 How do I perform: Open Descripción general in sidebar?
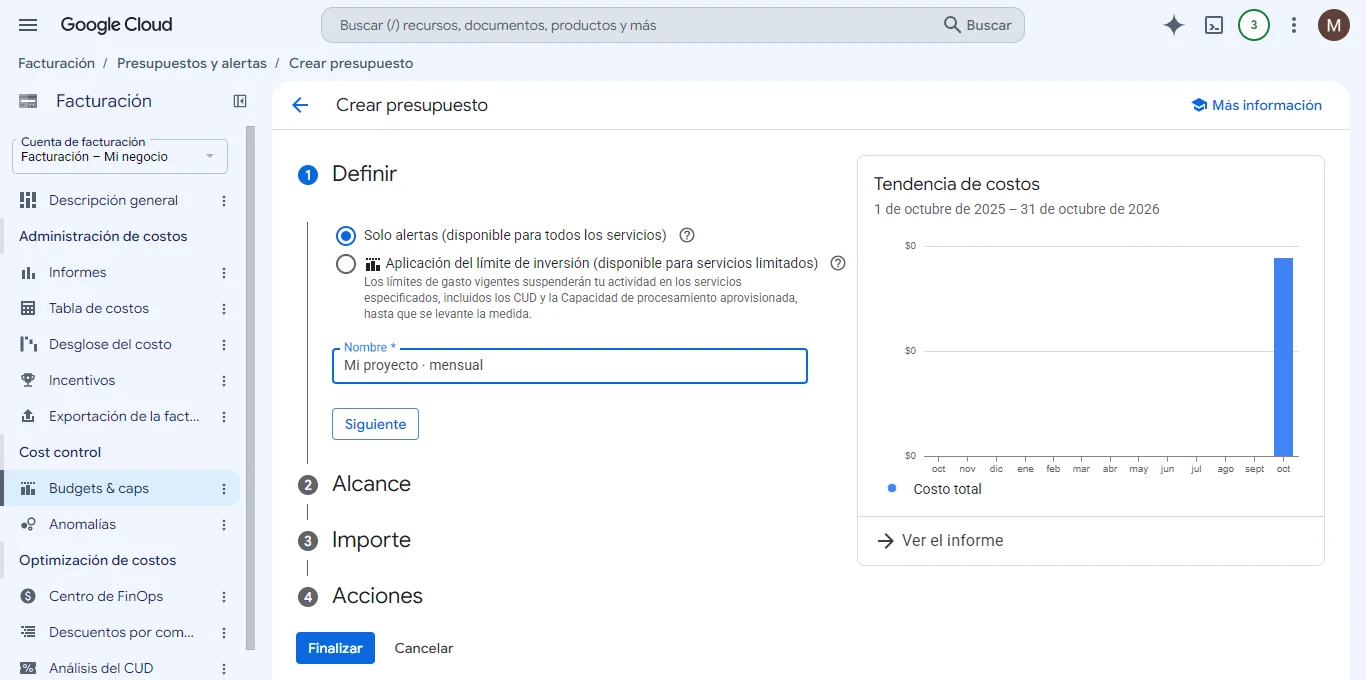tap(113, 200)
